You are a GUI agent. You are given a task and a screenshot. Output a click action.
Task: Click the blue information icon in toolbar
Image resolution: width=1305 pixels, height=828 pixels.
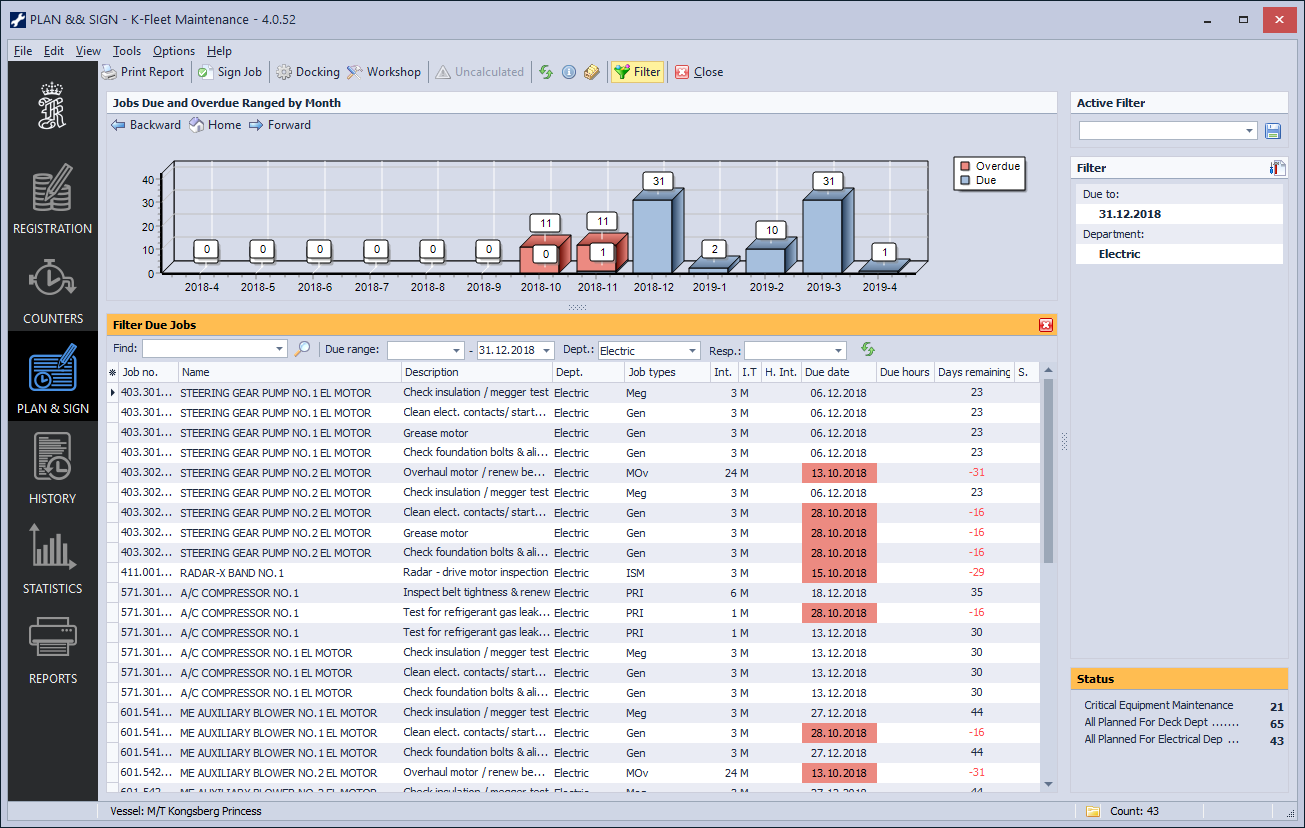tap(569, 72)
